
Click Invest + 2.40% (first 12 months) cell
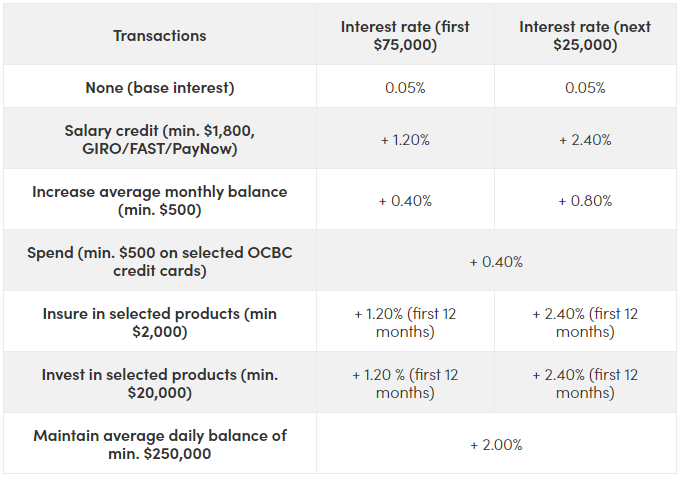585,383
